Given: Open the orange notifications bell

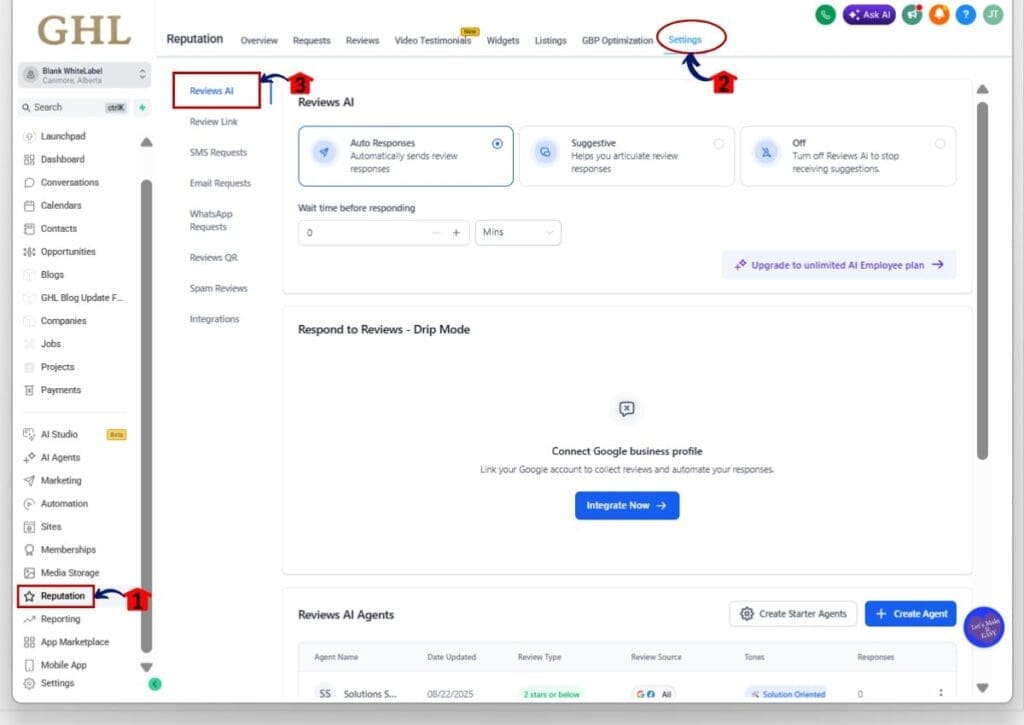Looking at the screenshot, I should [x=939, y=14].
